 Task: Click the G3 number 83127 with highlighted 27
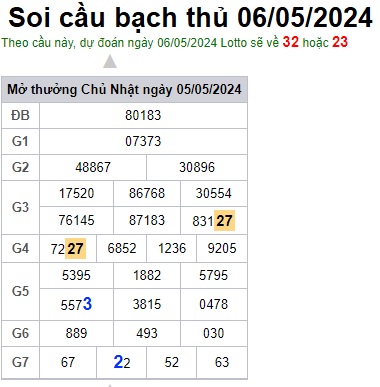click(x=214, y=221)
